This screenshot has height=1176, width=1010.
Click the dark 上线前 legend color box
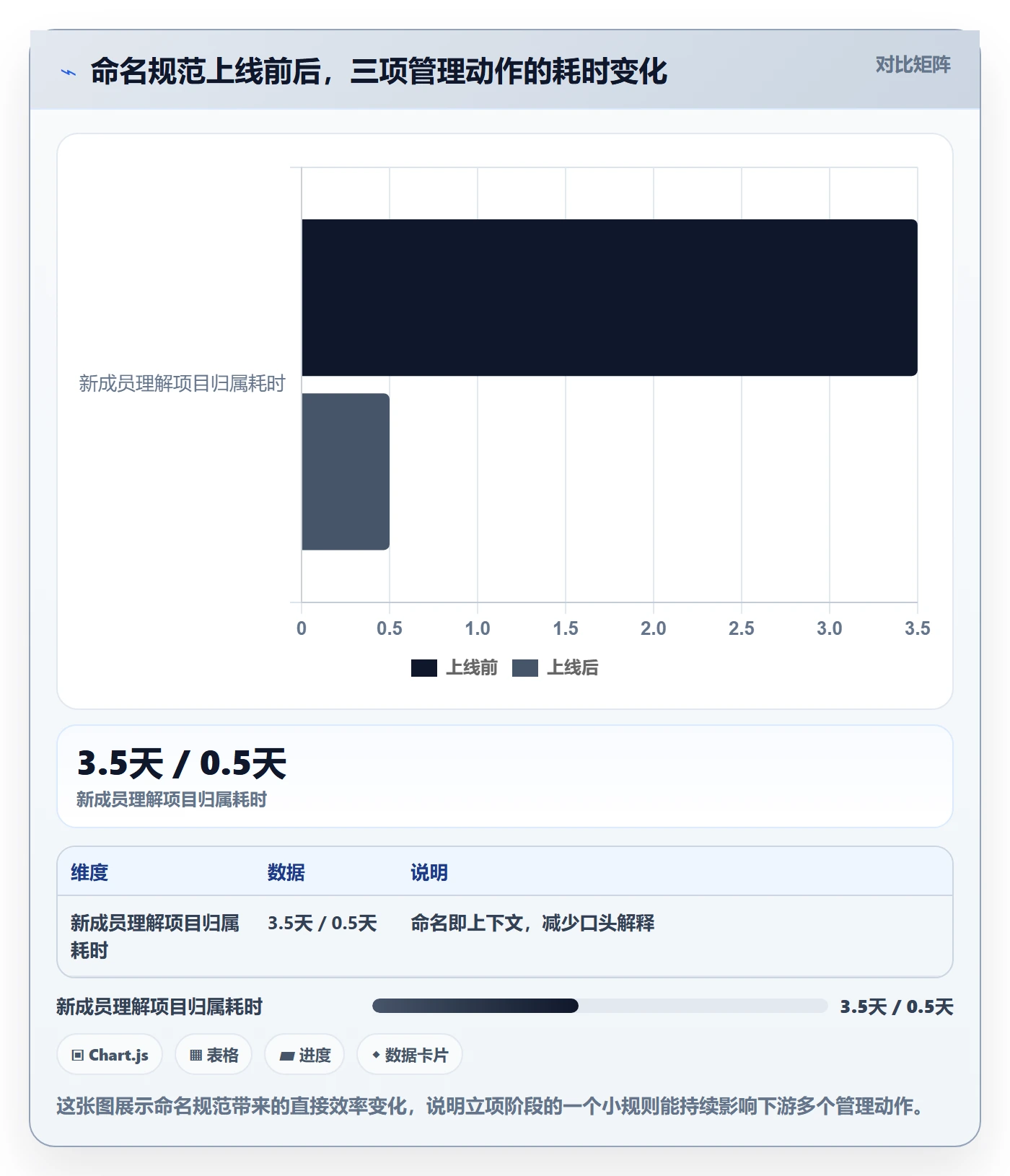(424, 668)
